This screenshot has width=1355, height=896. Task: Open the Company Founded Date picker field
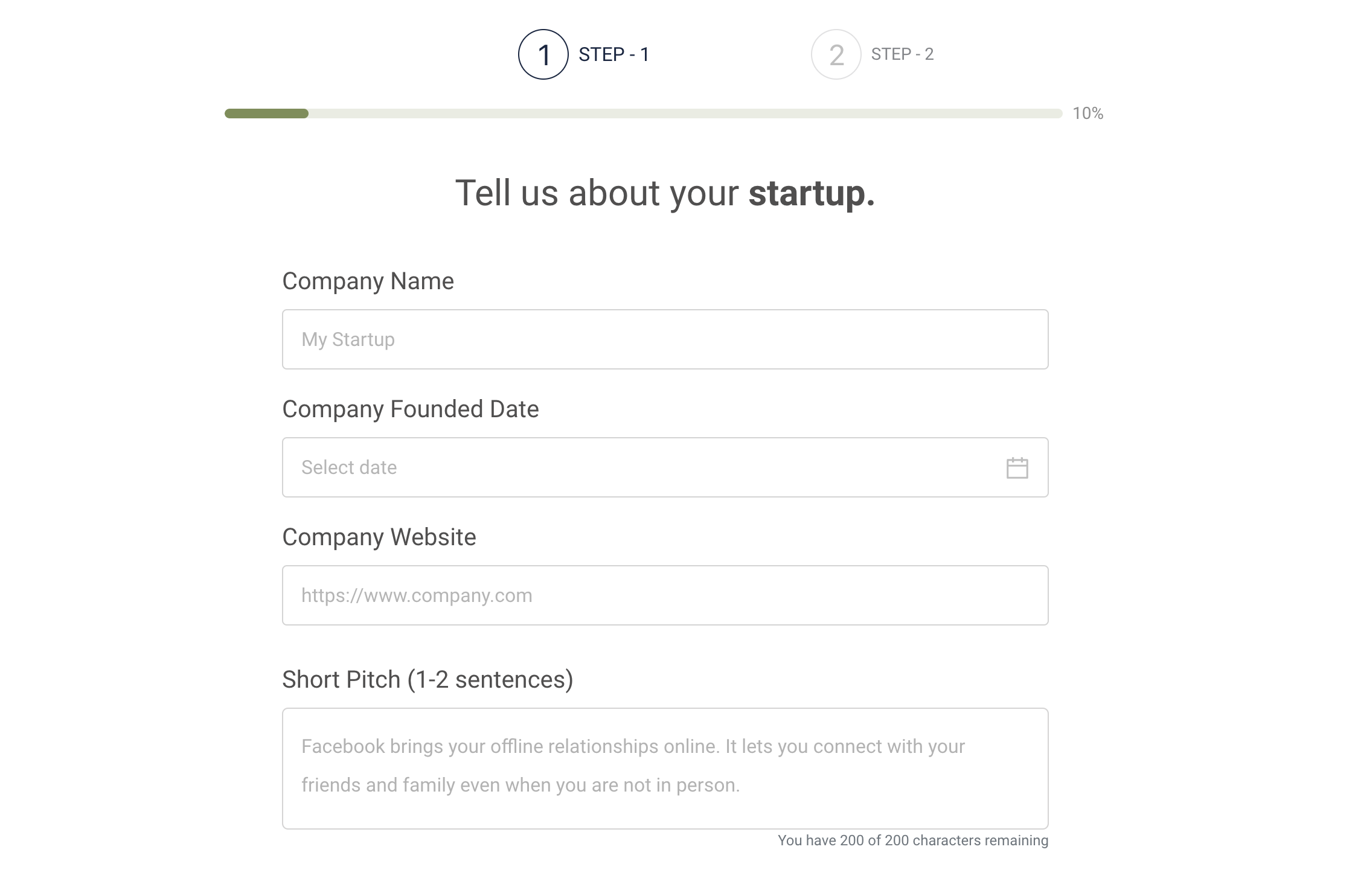tap(640, 467)
